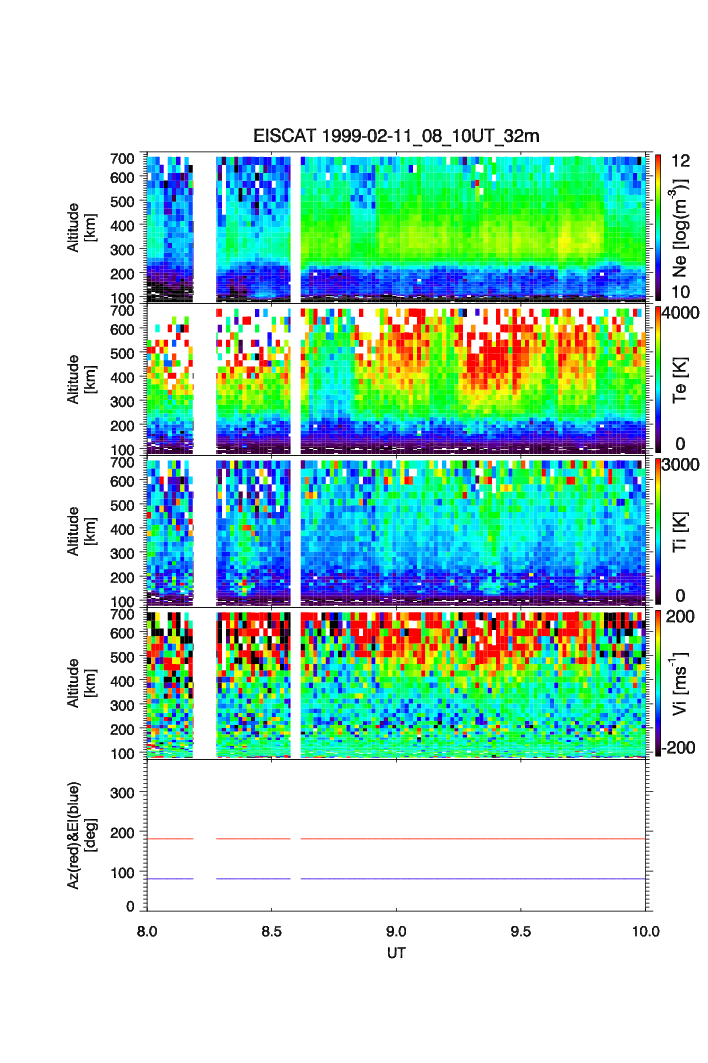Click the 9.5 tick on UT axis

[523, 930]
